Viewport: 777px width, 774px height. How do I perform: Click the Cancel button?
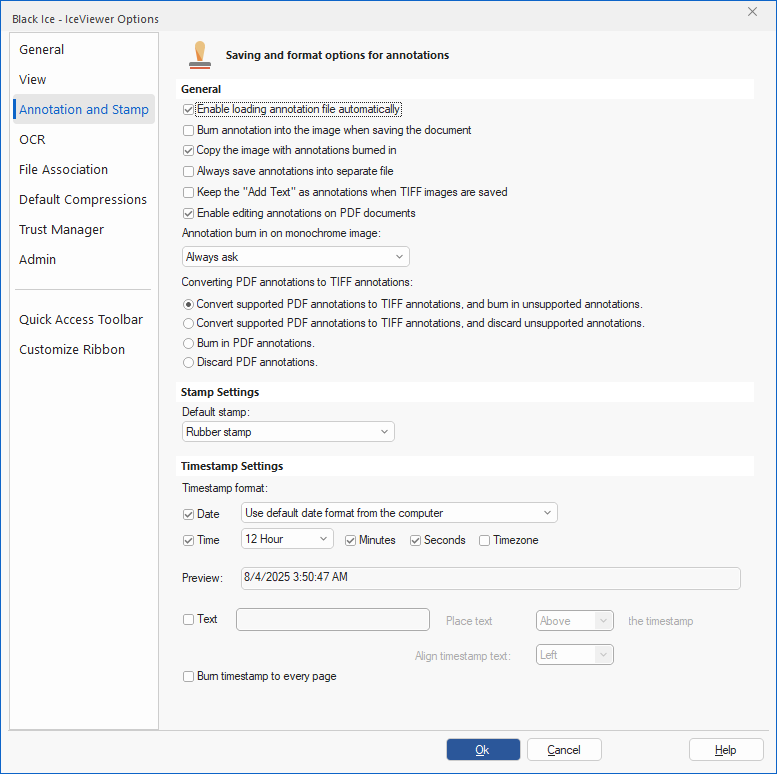[564, 750]
